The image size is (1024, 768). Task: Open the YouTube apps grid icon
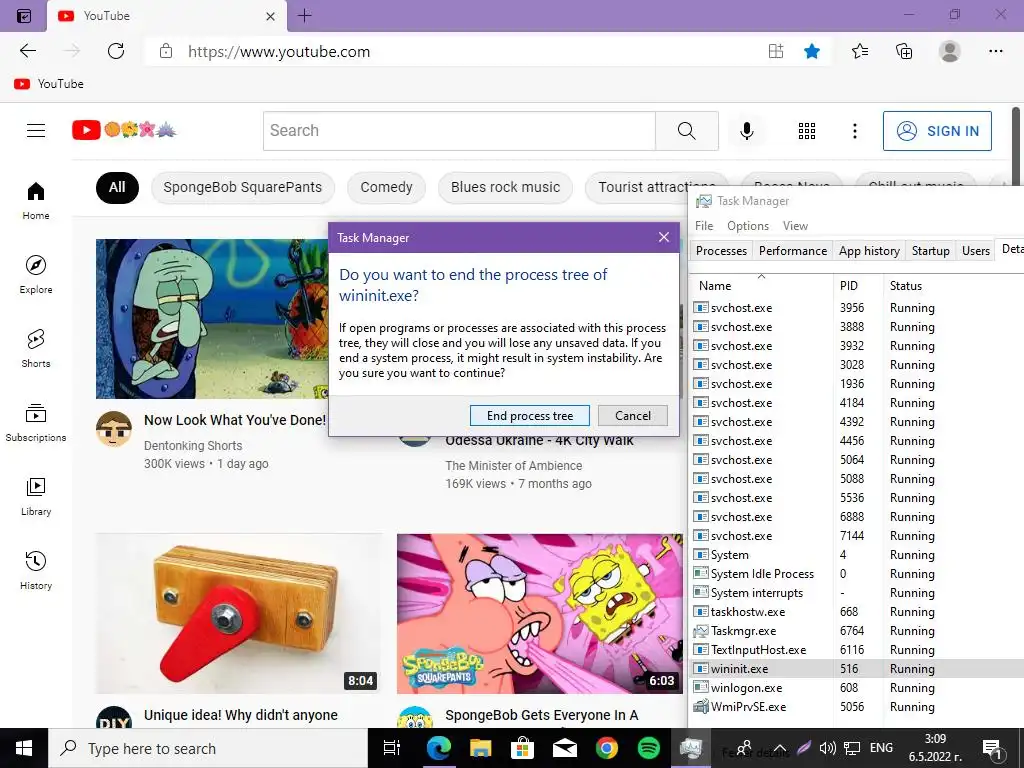807,131
